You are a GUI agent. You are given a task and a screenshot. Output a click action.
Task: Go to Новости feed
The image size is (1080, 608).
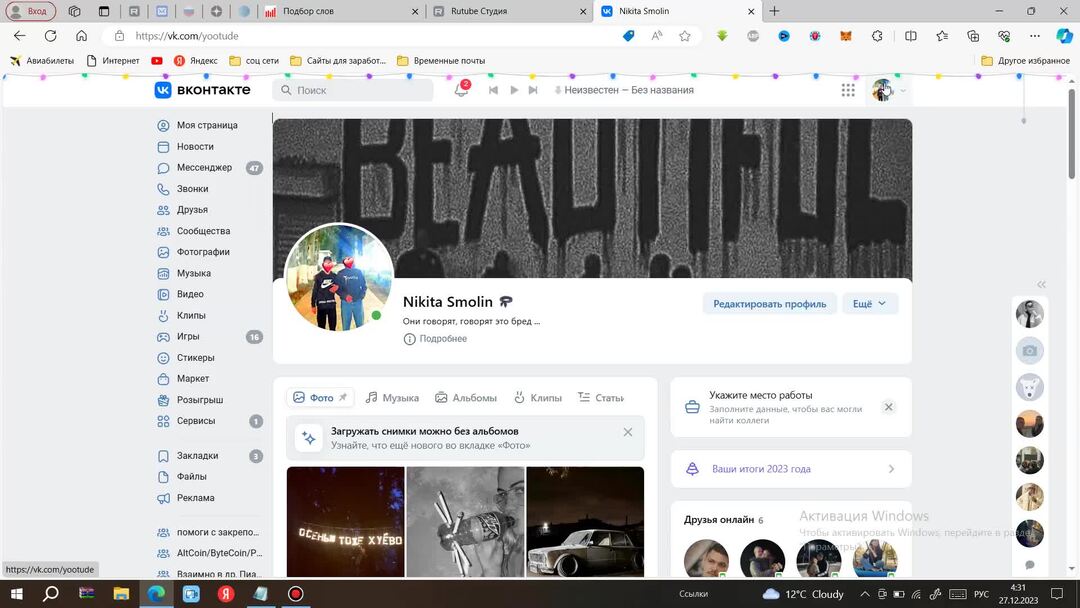186,147
